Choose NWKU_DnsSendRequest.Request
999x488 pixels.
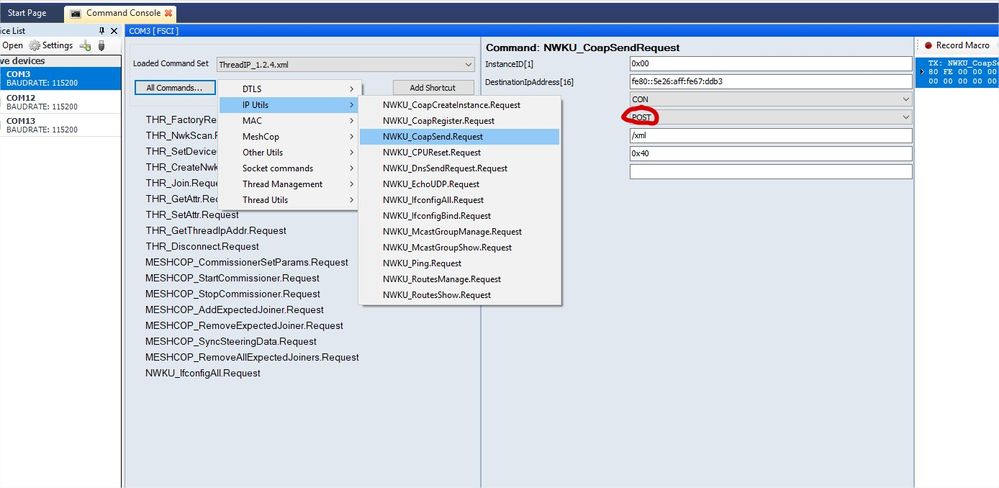click(x=460, y=168)
